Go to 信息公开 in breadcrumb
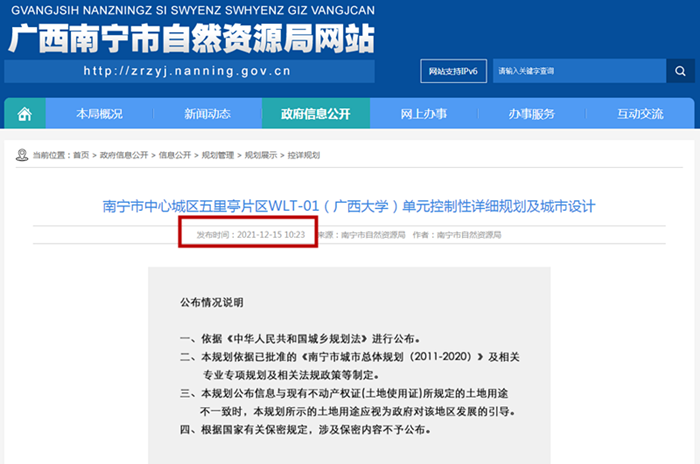The image size is (700, 464). pos(175,155)
